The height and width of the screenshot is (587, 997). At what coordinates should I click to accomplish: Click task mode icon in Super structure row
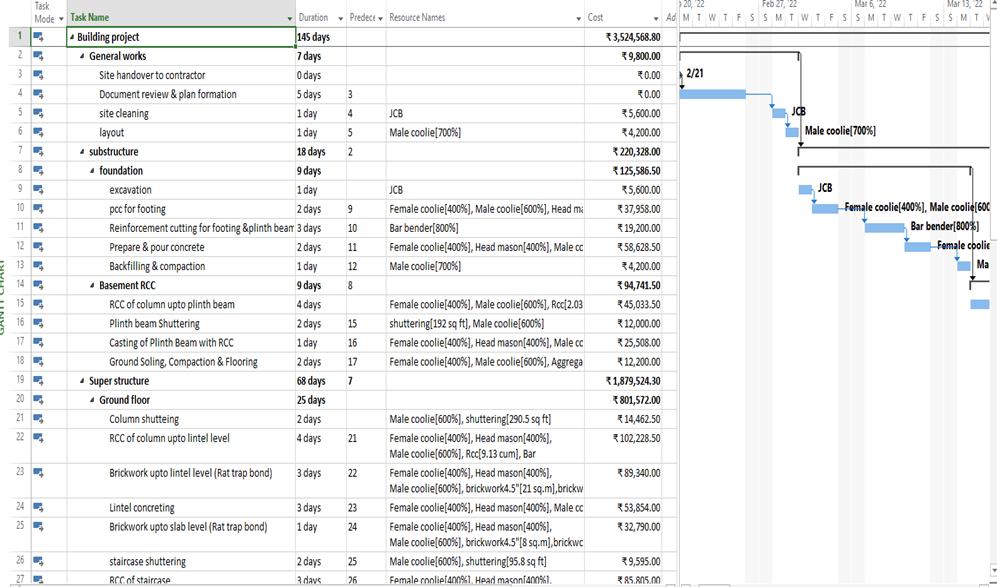[x=38, y=380]
